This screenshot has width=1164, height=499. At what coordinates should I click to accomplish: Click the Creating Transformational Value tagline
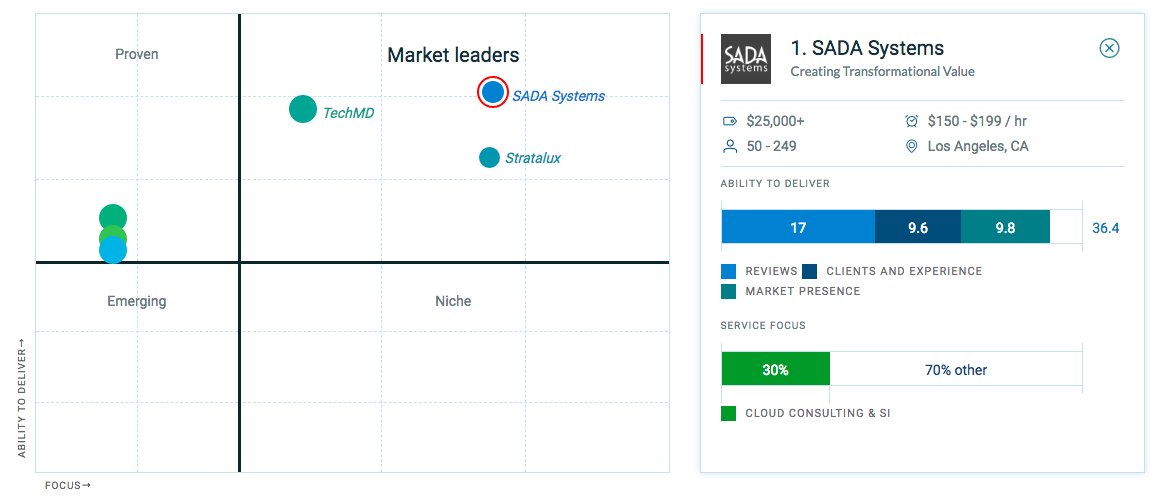(x=882, y=72)
